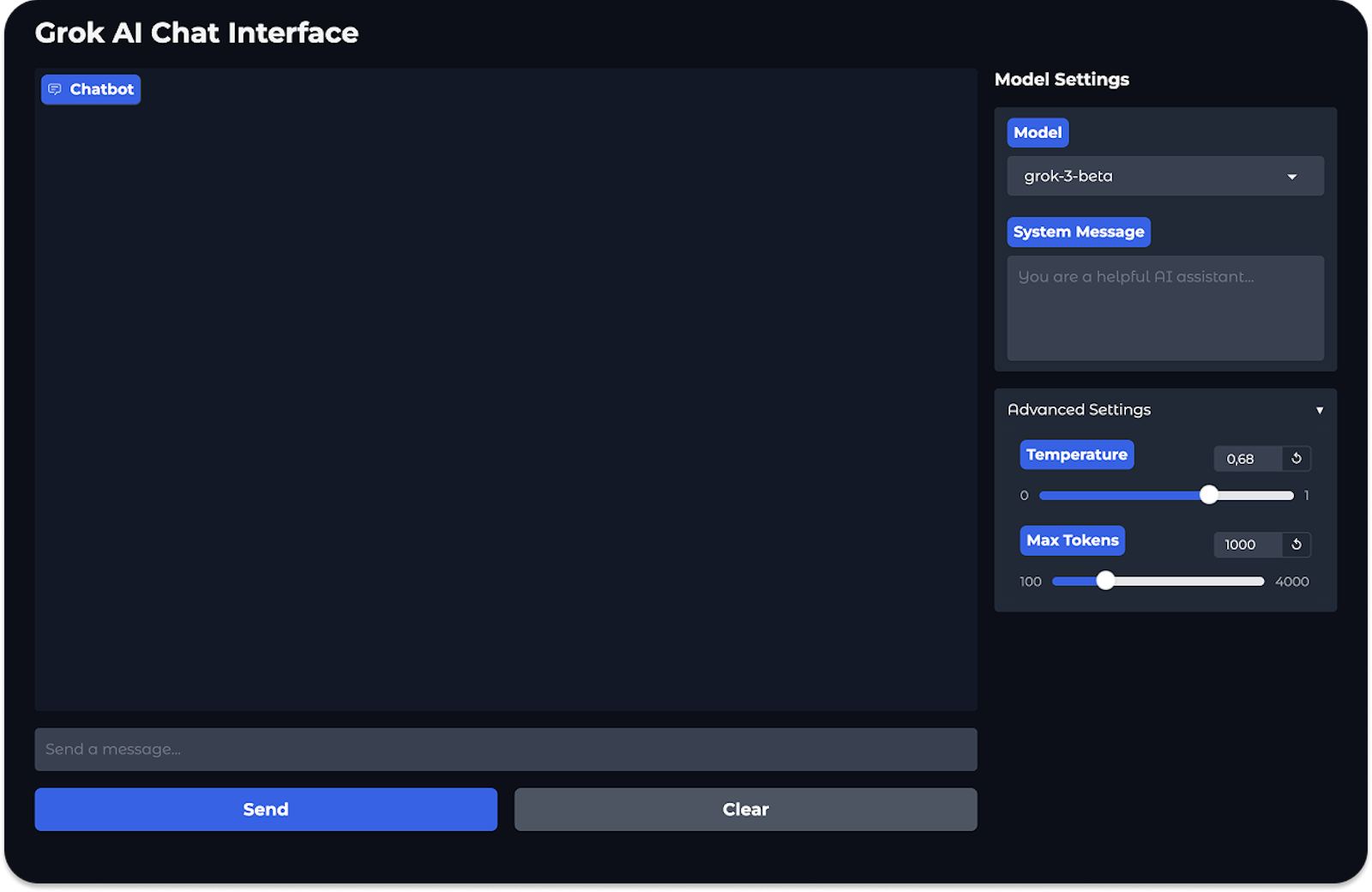Clear the chat conversation
Image resolution: width=1372 pixels, height=892 pixels.
tap(745, 810)
